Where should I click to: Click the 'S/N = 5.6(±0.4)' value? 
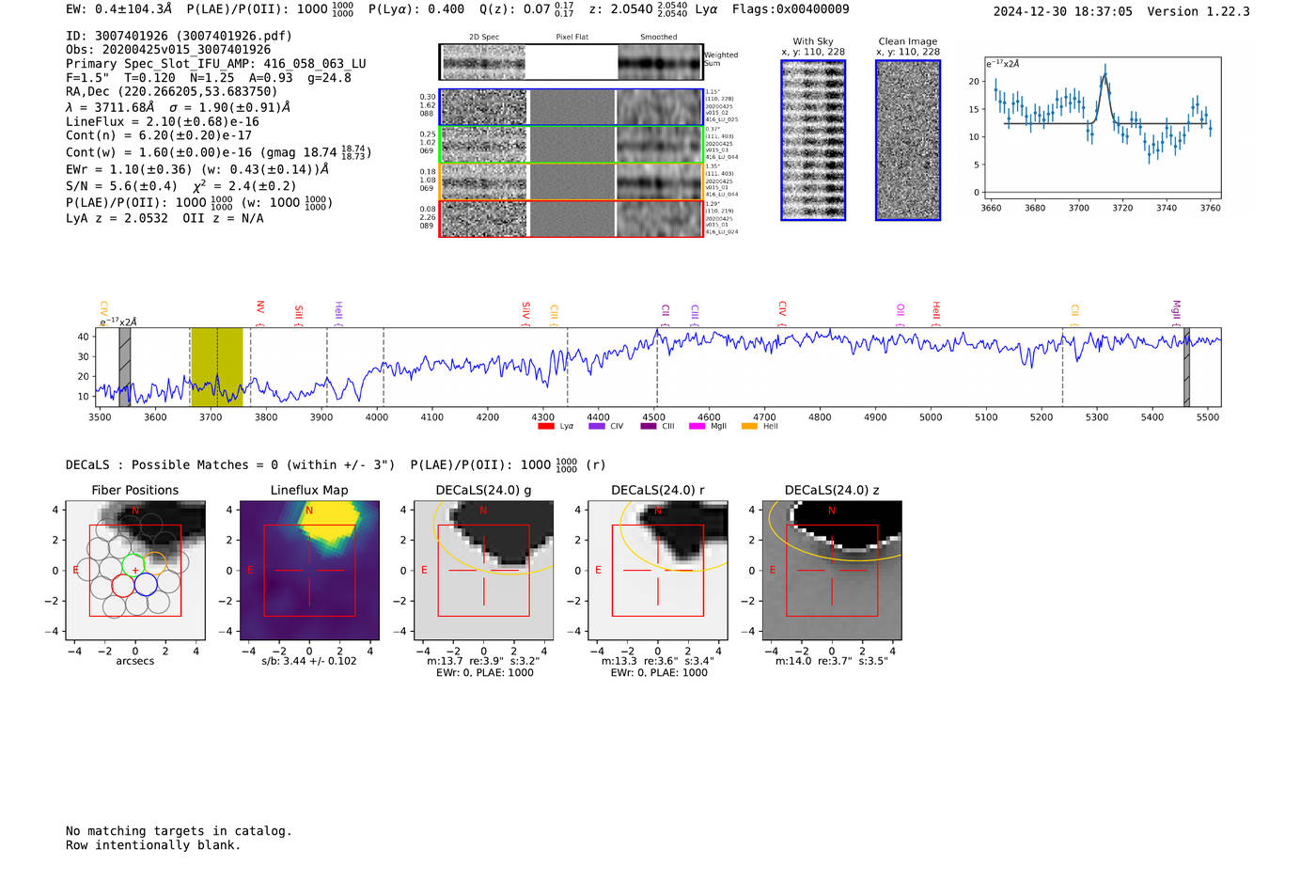[121, 186]
